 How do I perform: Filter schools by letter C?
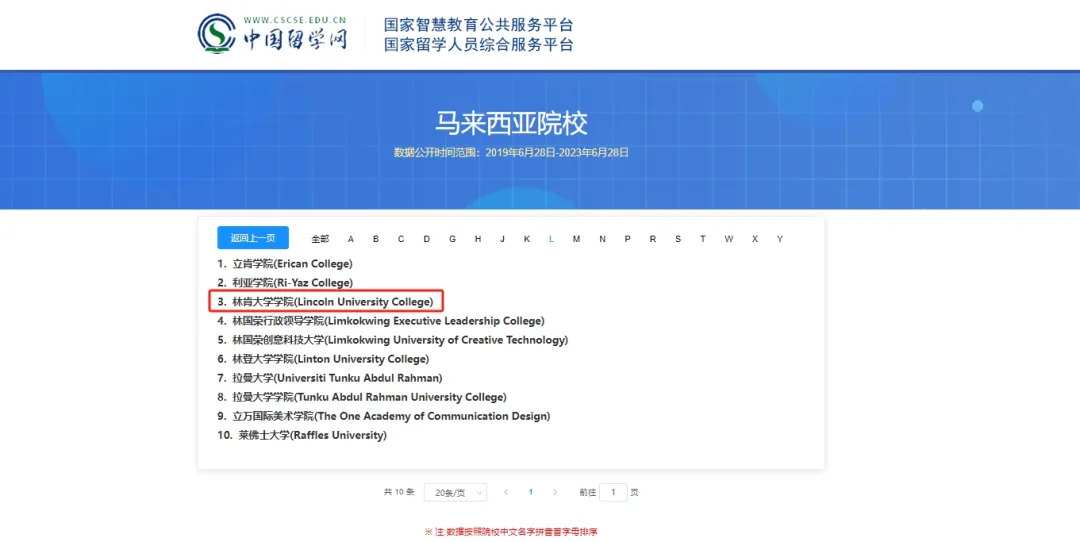tap(401, 239)
